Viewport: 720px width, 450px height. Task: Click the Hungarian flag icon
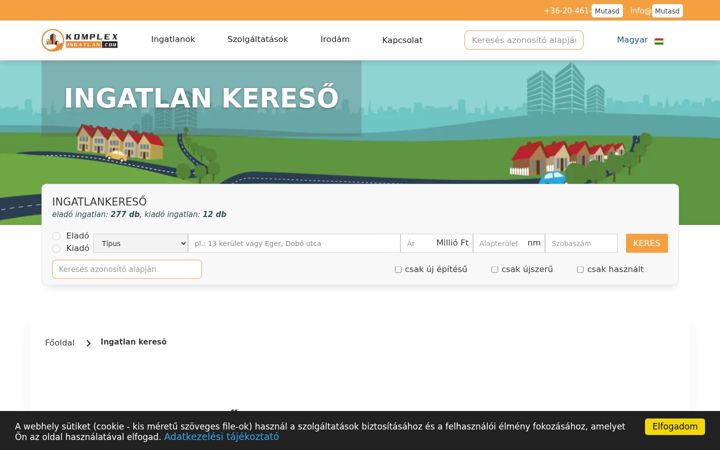659,41
